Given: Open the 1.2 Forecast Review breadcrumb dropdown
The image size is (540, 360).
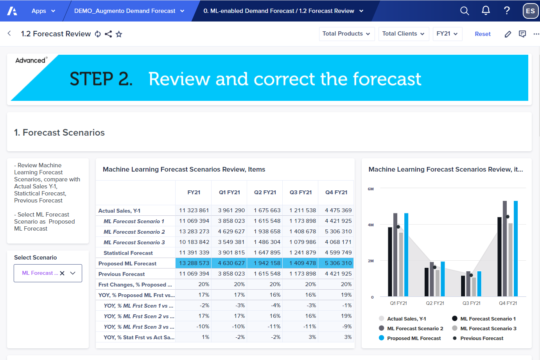Looking at the screenshot, I should (283, 11).
